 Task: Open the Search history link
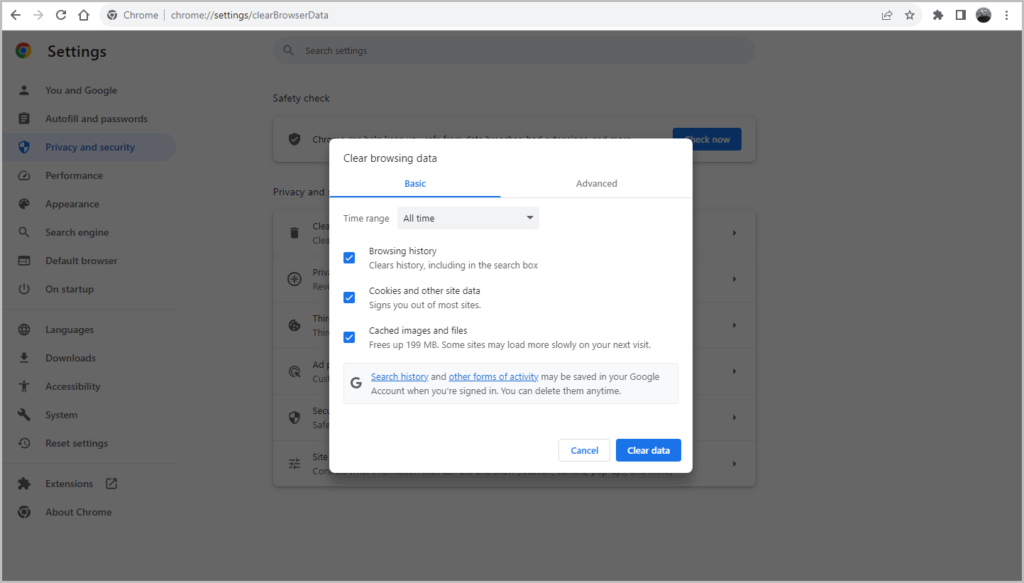(x=400, y=377)
